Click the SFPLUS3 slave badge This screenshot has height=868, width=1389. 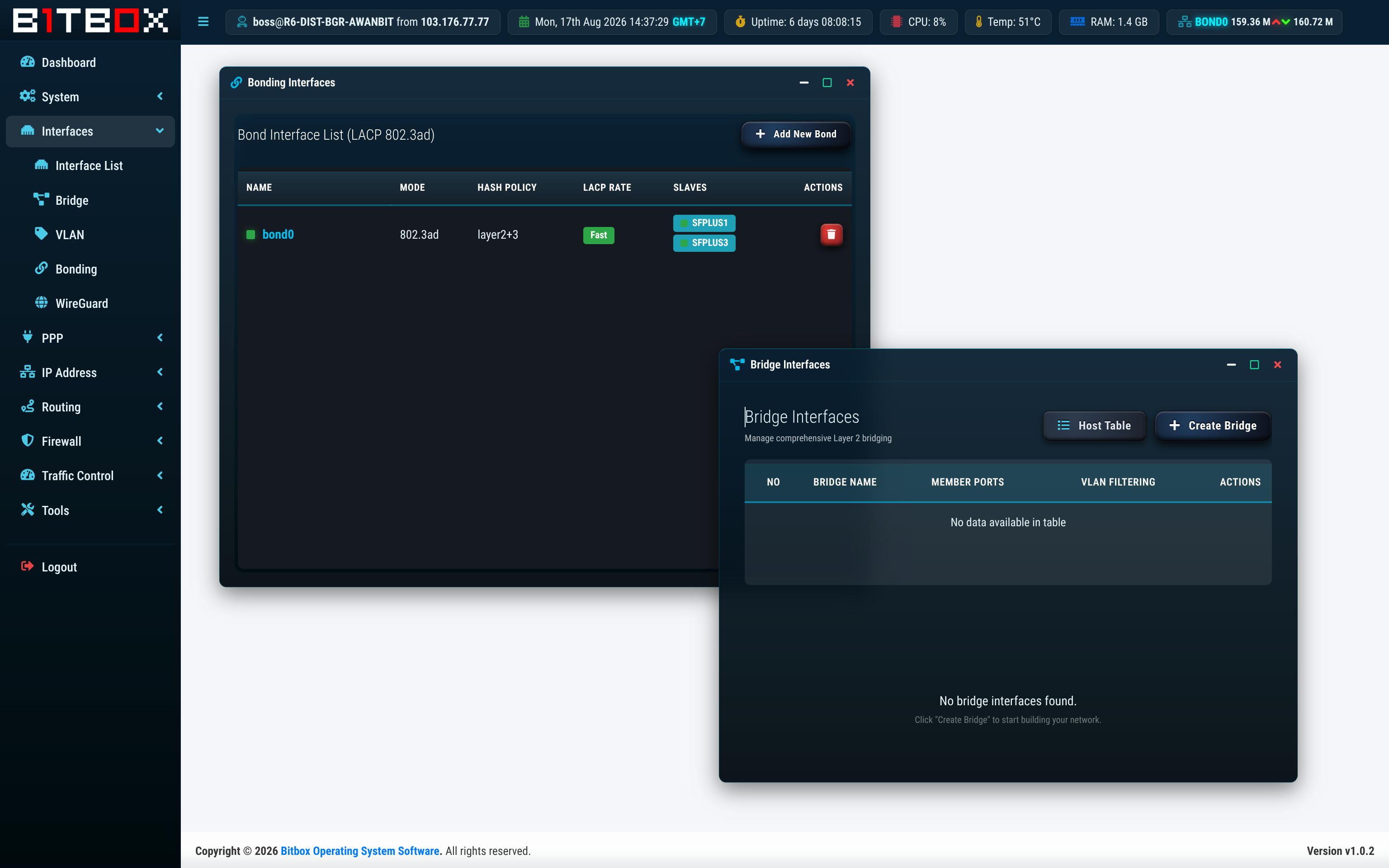coord(704,243)
